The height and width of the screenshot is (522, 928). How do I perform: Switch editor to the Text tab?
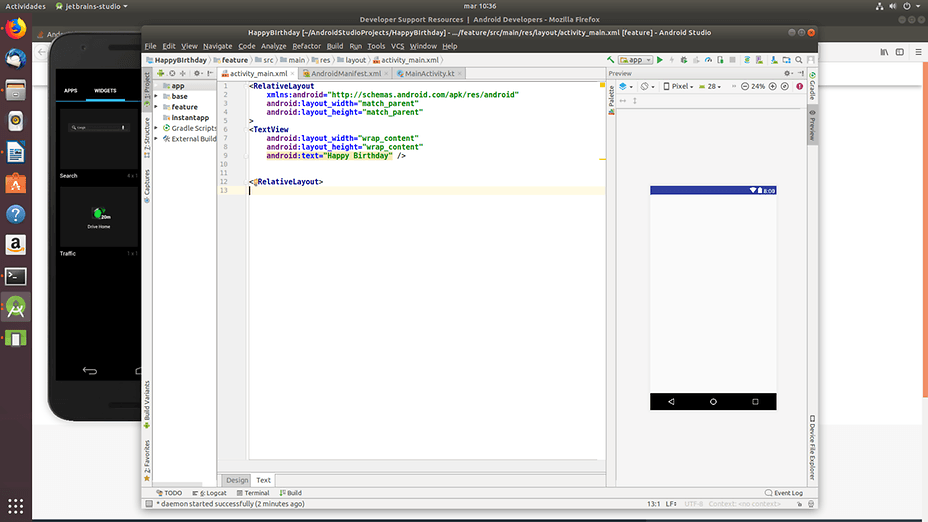(x=263, y=480)
